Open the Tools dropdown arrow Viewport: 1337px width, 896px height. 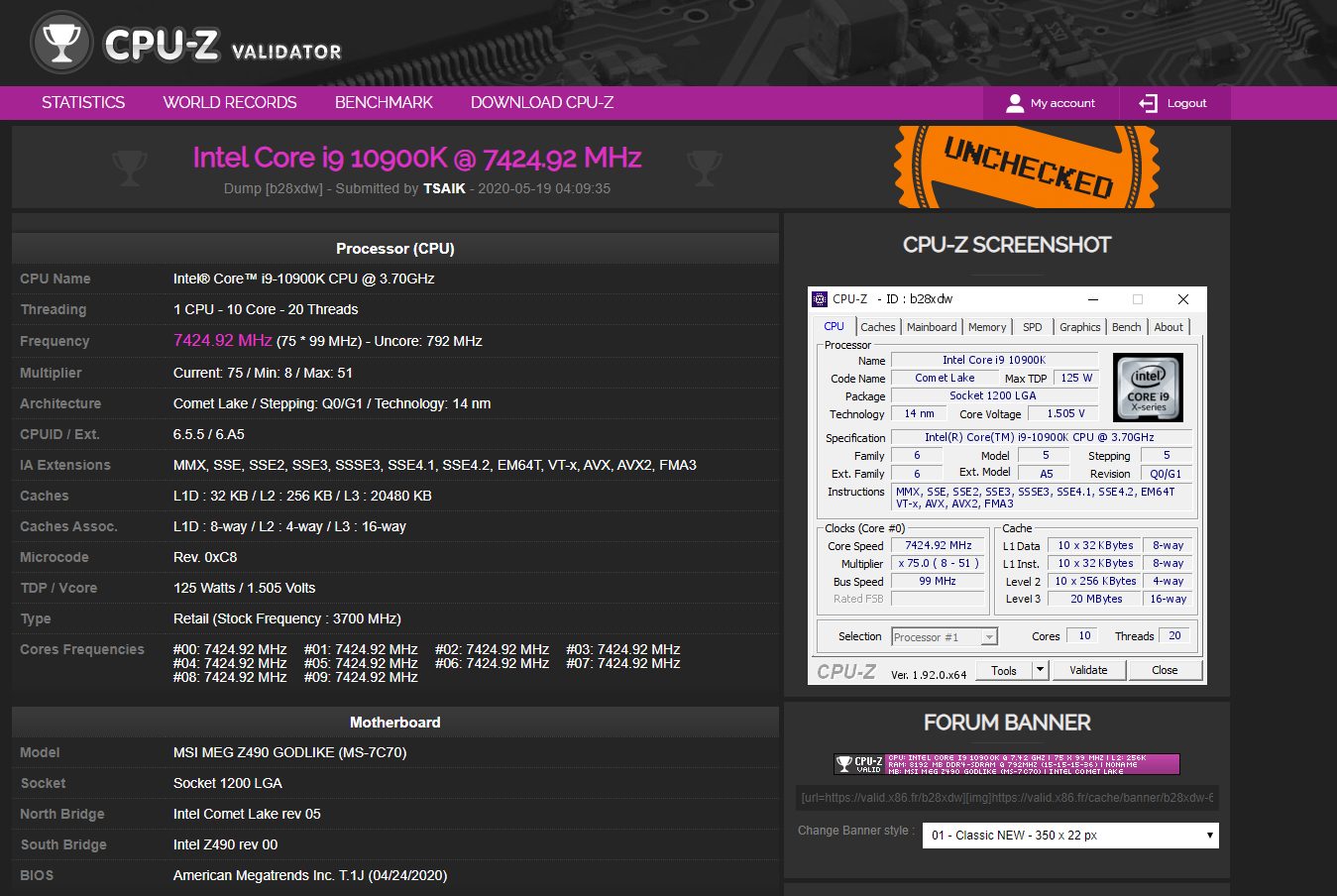(x=1040, y=670)
